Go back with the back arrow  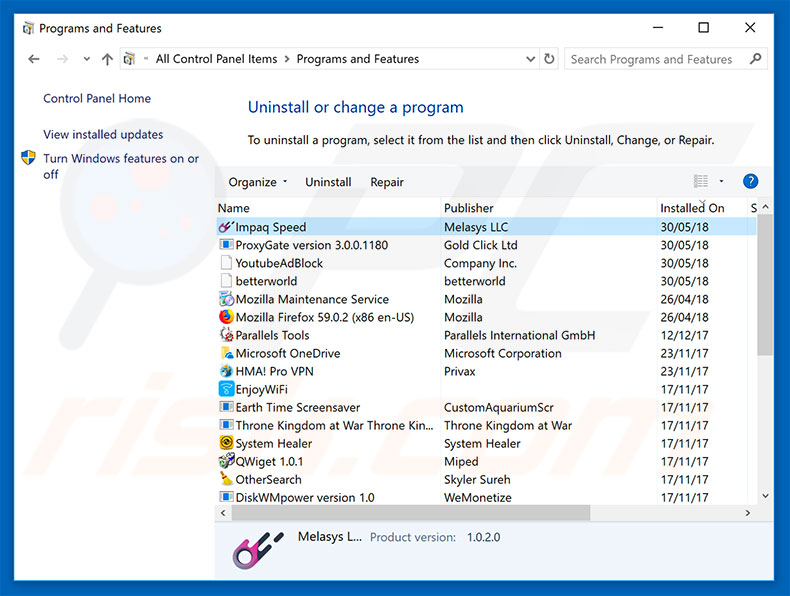point(34,59)
